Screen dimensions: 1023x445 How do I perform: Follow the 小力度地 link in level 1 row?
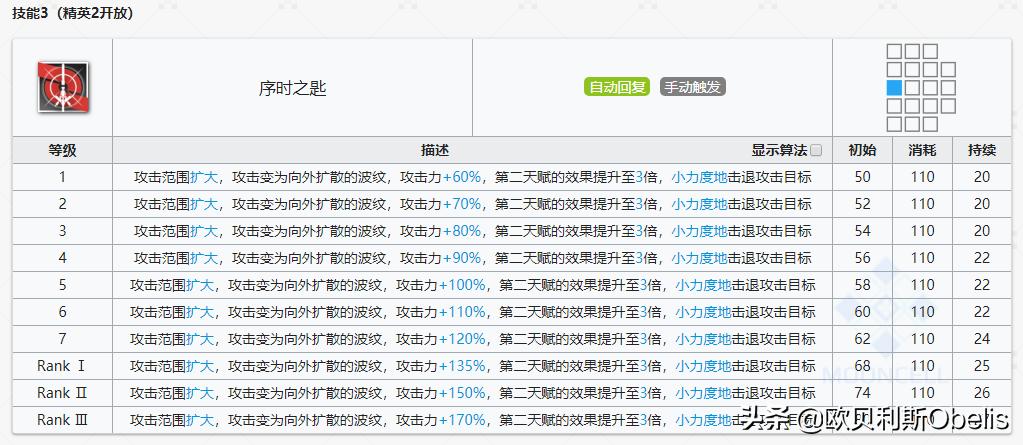(699, 177)
